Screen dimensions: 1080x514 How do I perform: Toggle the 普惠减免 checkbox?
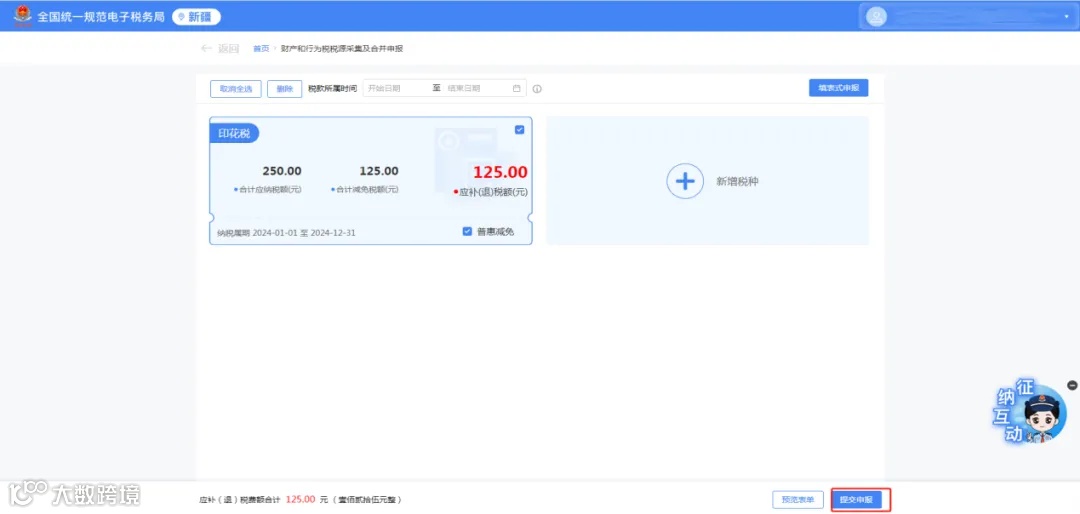pyautogui.click(x=468, y=232)
